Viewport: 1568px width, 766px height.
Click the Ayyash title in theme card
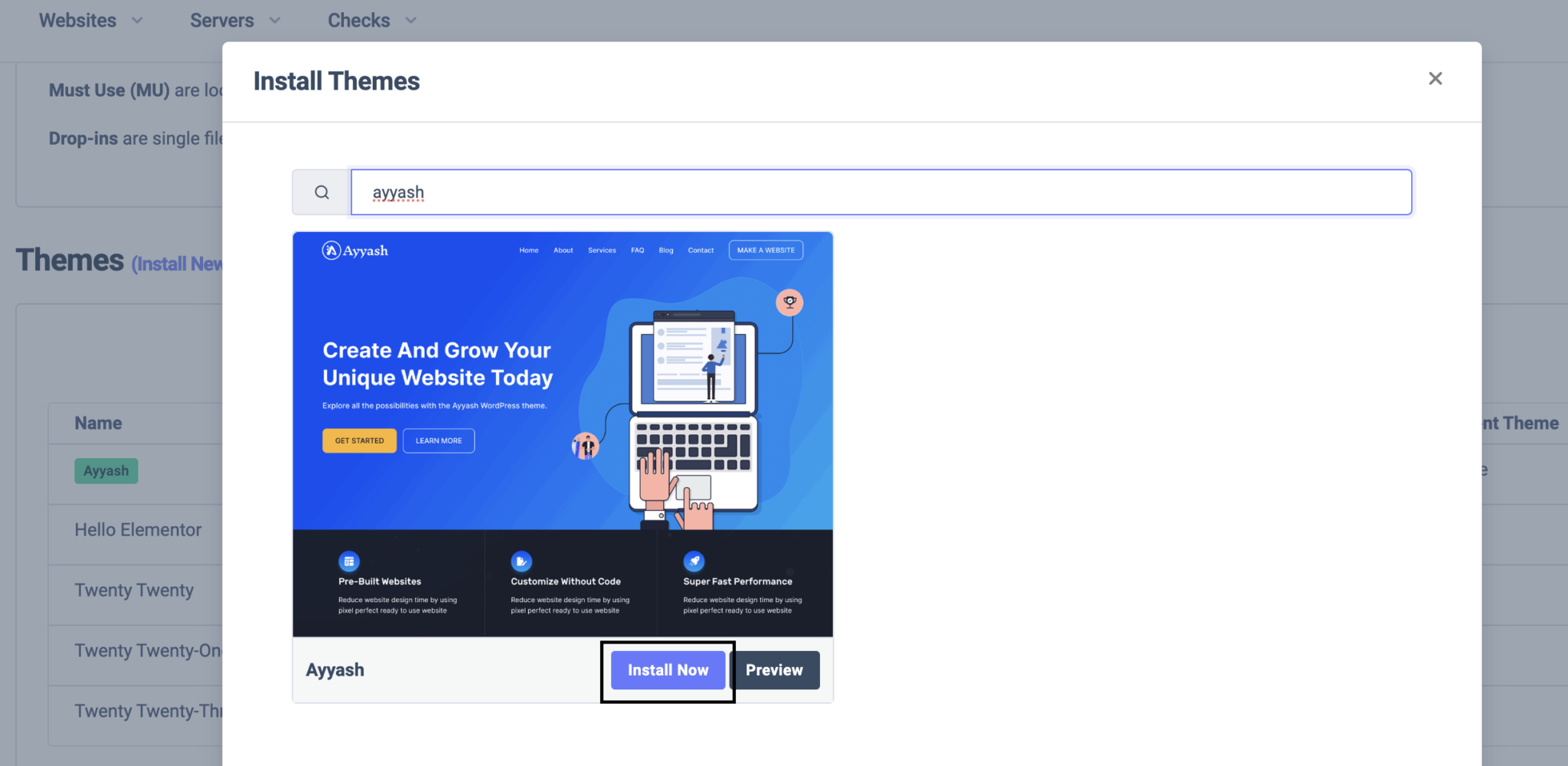pyautogui.click(x=335, y=670)
